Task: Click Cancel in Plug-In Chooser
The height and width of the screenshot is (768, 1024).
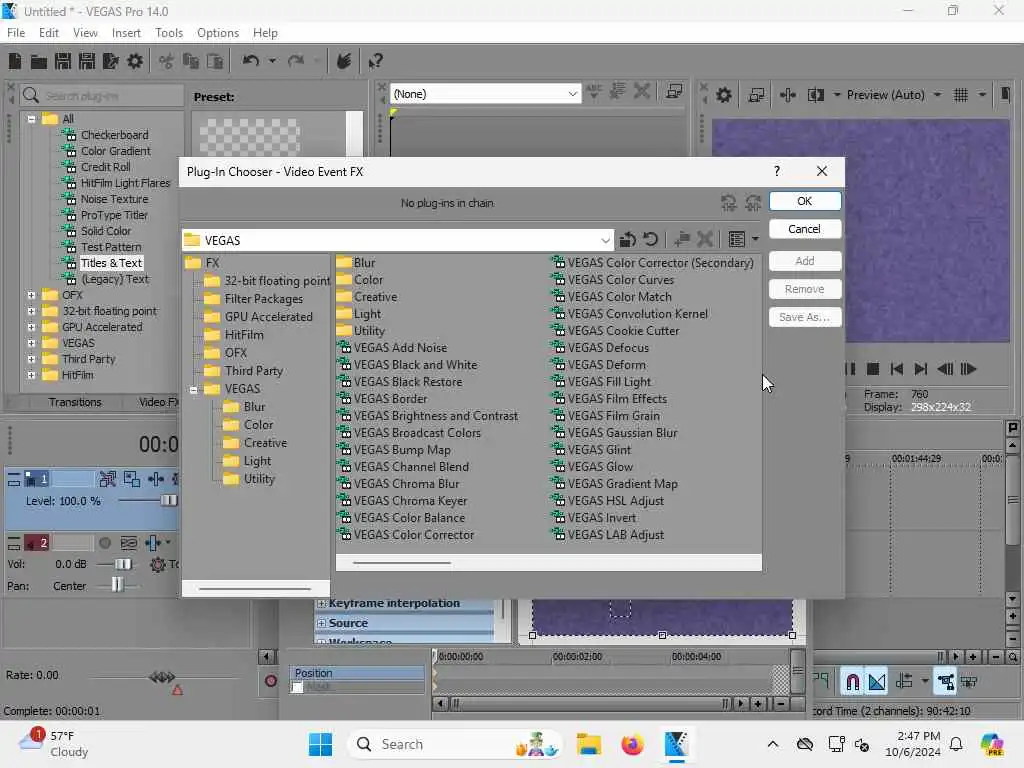Action: point(805,229)
